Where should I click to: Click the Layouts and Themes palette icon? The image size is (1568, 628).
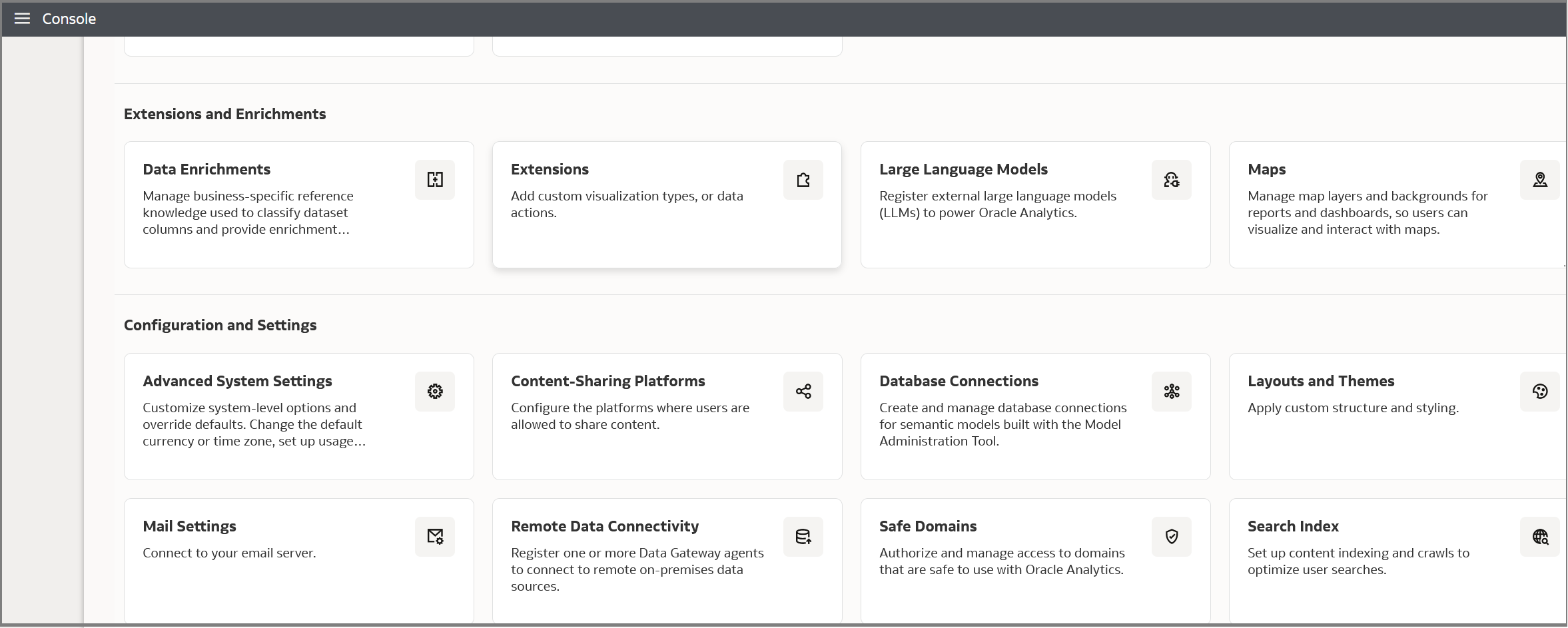[1541, 391]
